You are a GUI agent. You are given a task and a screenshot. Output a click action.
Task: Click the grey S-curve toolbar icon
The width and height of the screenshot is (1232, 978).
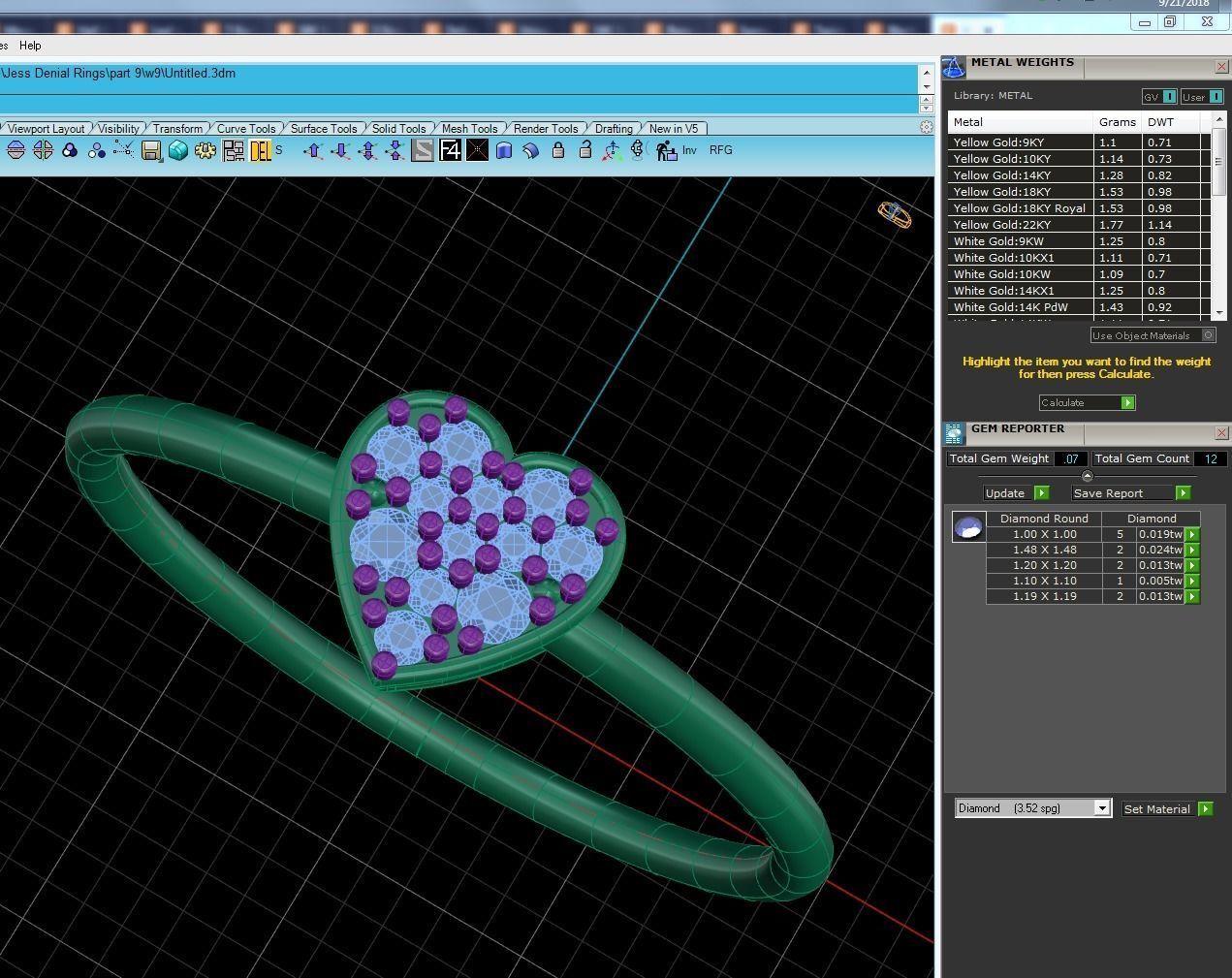pyautogui.click(x=423, y=150)
